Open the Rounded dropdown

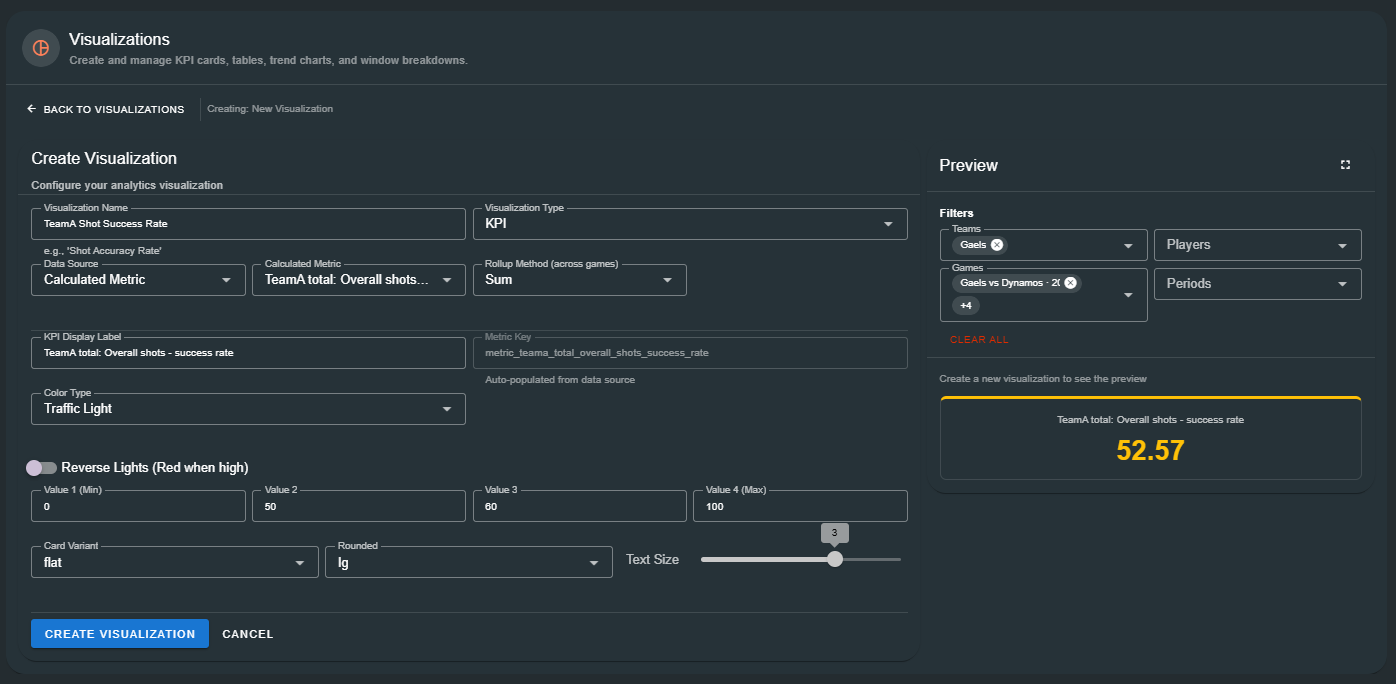click(469, 562)
